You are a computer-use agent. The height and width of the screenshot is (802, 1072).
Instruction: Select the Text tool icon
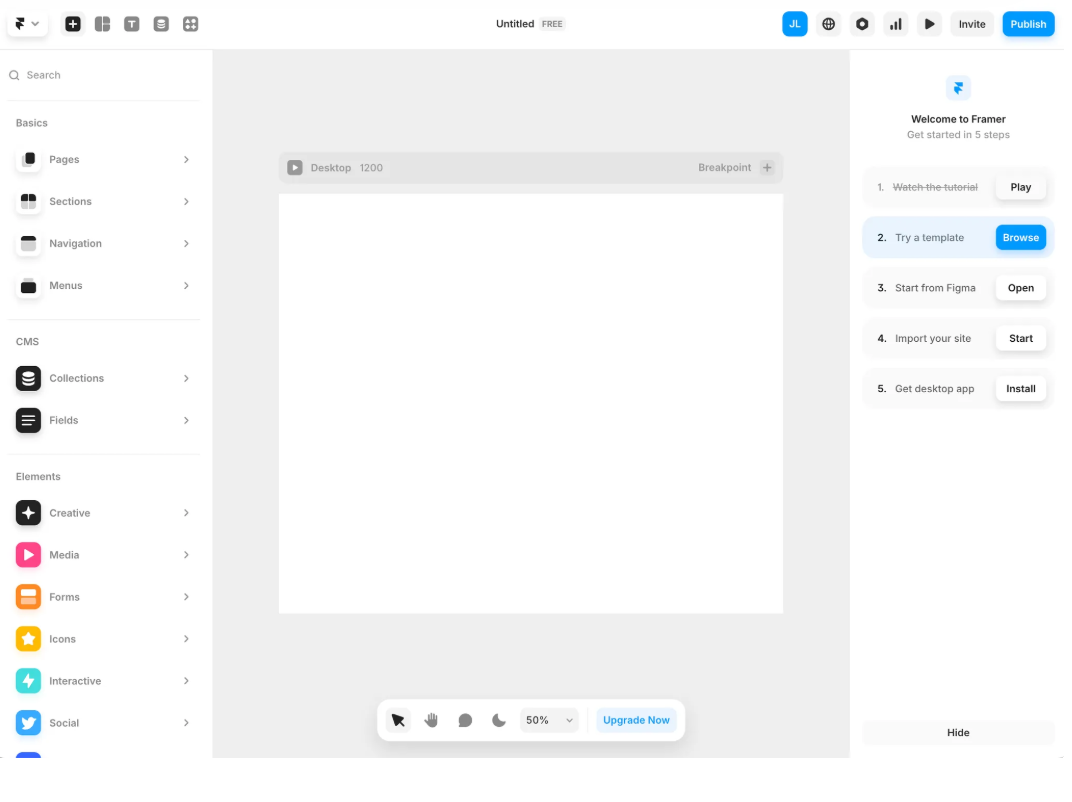point(132,24)
